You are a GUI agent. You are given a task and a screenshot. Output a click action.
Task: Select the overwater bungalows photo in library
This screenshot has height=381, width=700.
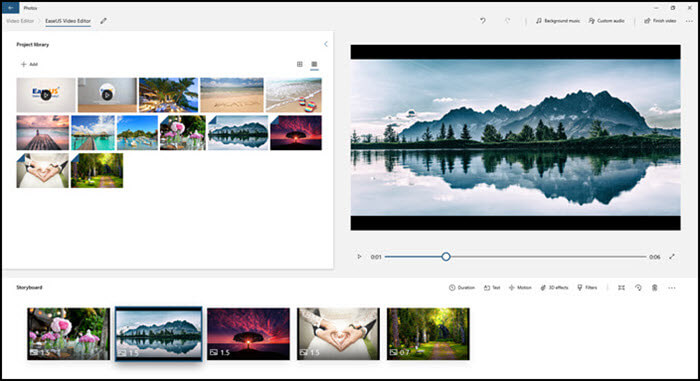tap(93, 133)
